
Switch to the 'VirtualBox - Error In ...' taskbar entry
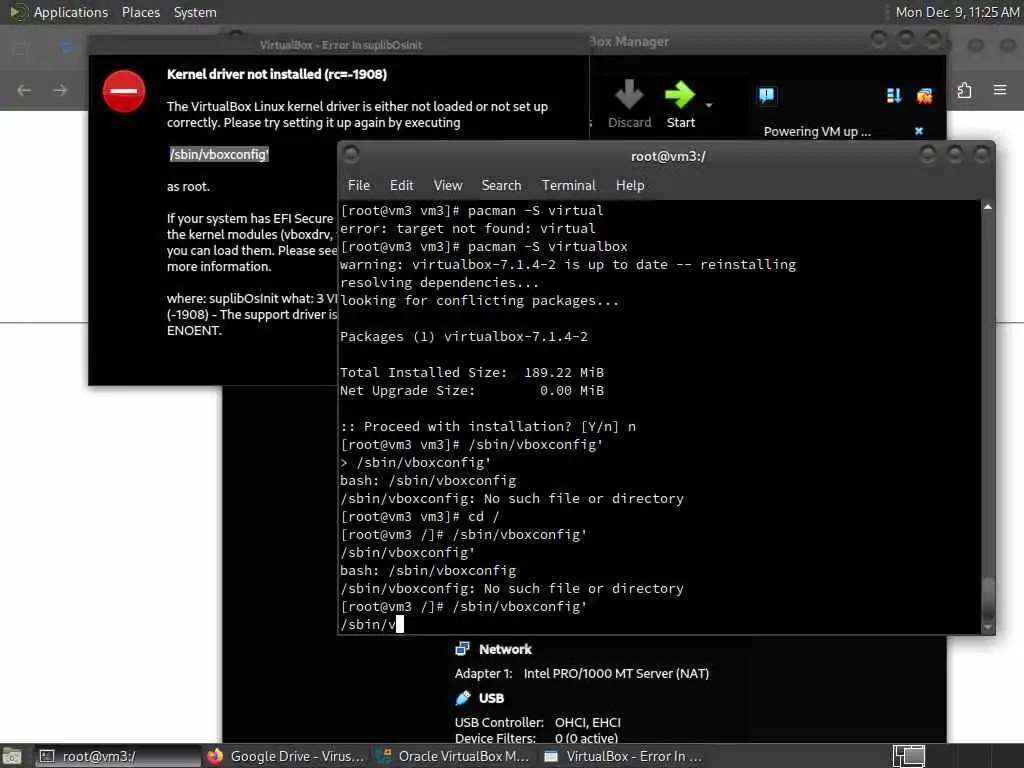(x=624, y=756)
